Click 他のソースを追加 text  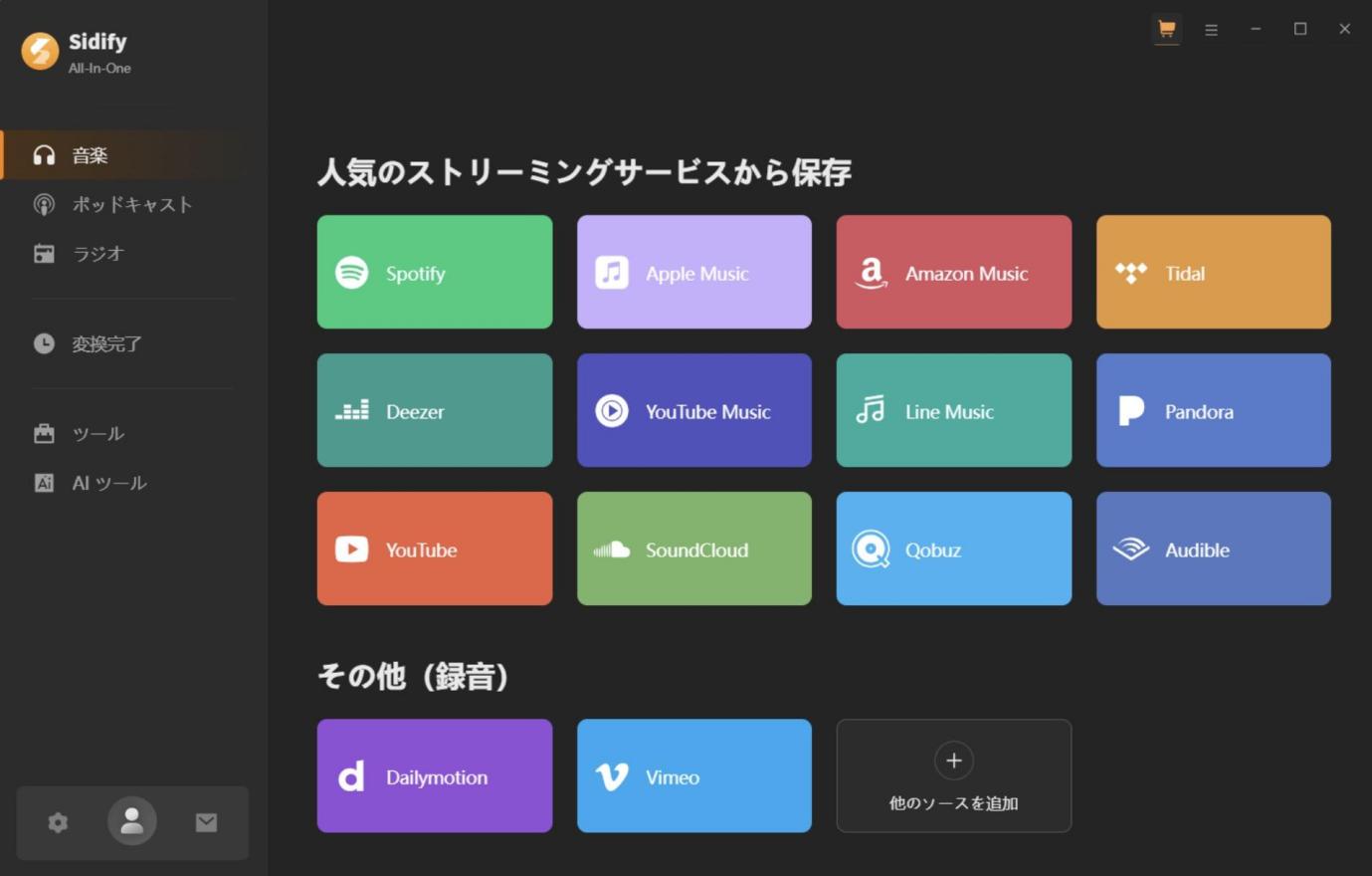(x=954, y=803)
